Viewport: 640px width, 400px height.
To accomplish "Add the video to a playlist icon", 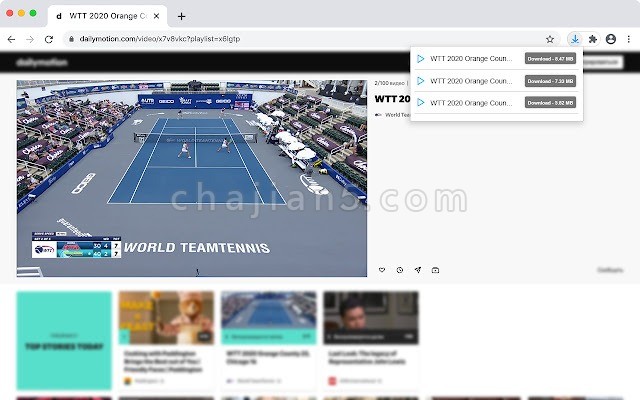I will click(x=436, y=270).
